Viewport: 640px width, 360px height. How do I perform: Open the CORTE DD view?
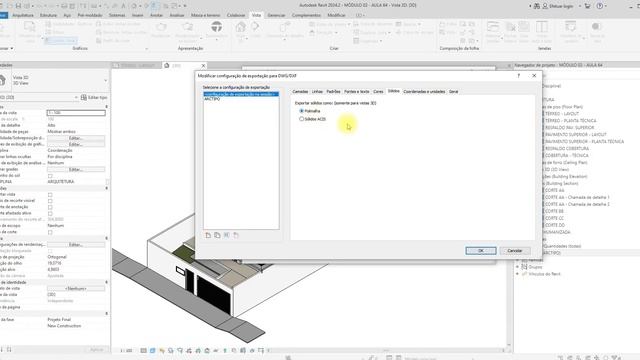[554, 225]
